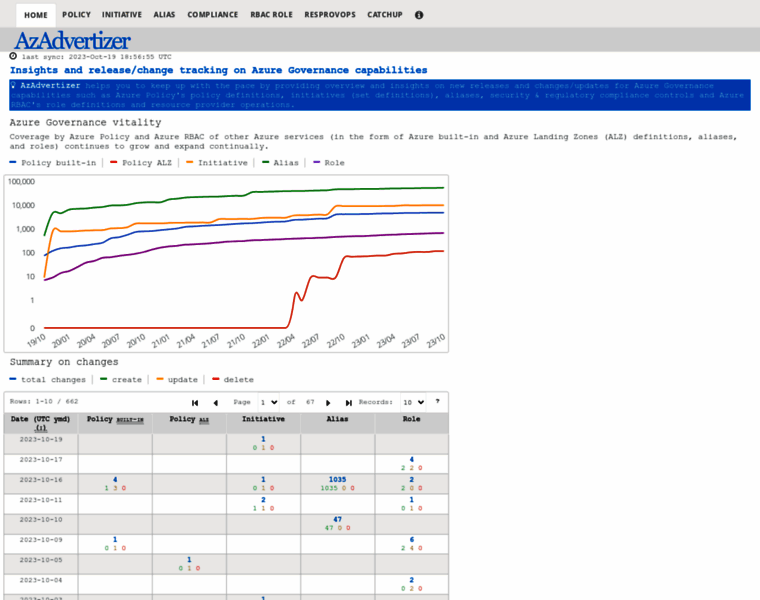
Task: Open RESPROVOPS in the navigation bar
Action: [330, 15]
